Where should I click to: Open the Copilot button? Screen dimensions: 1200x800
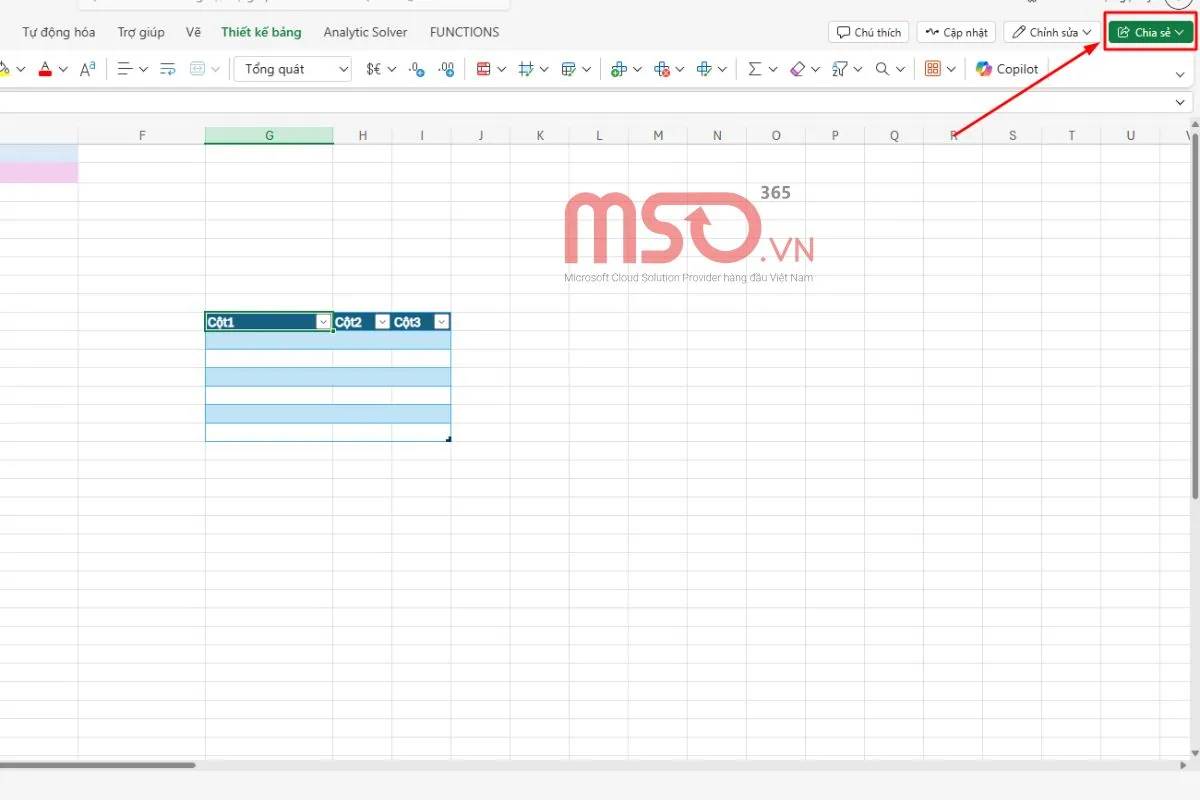click(1007, 69)
